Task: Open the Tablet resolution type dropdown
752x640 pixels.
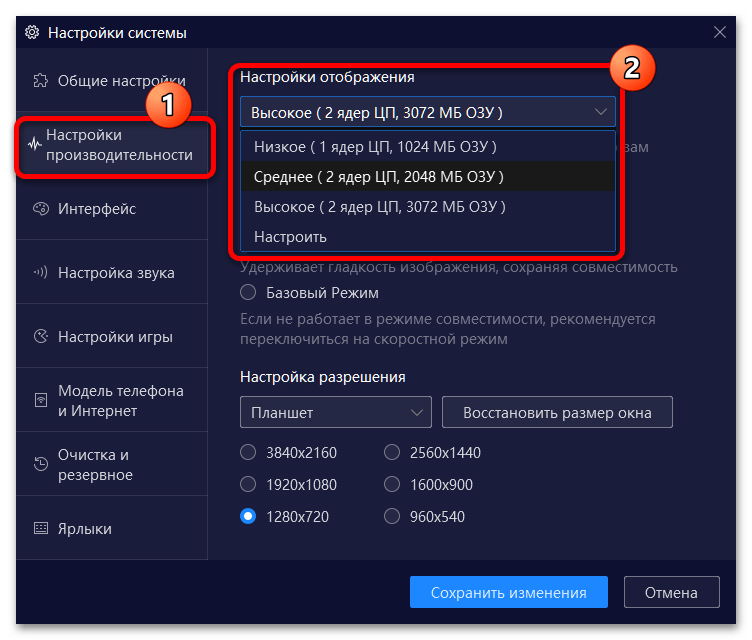Action: [x=335, y=412]
